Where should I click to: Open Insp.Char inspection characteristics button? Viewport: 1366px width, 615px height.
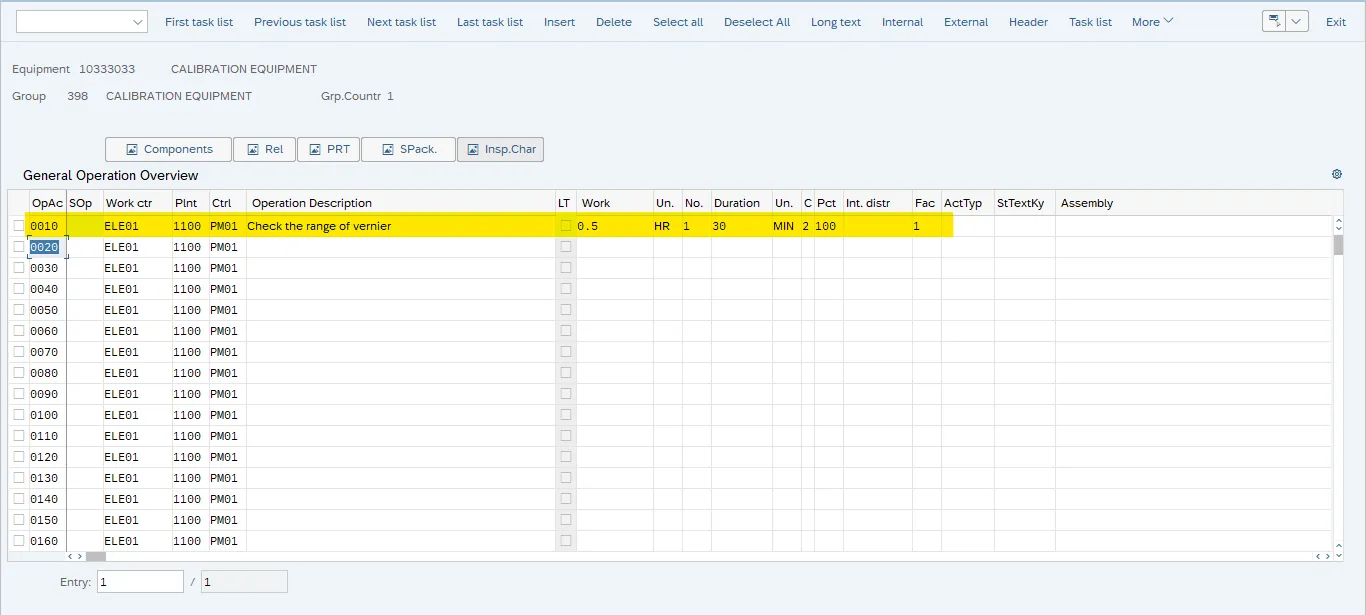click(x=500, y=149)
